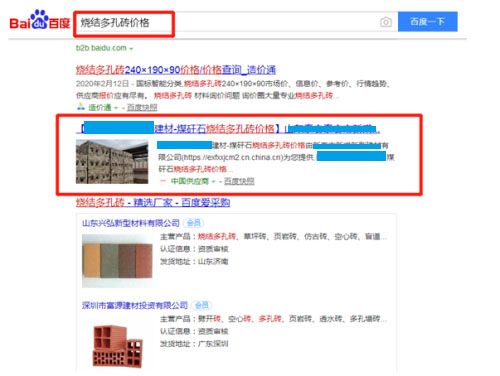Open the 煤矸石烧结多孔砖价格 result title
Viewport: 500px width, 376px height.
[228, 129]
